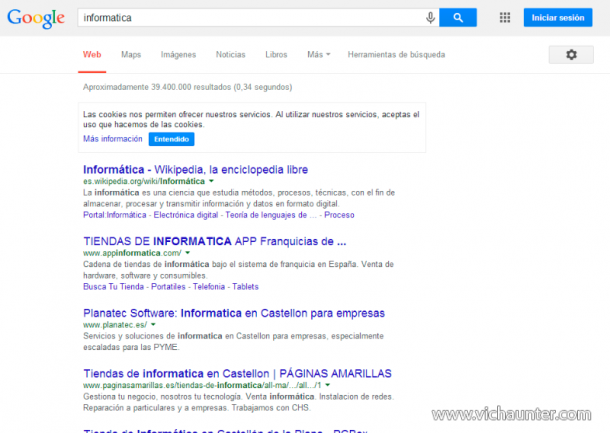This screenshot has height=433, width=610.
Task: Expand the Más dropdown menu
Action: pyautogui.click(x=319, y=54)
